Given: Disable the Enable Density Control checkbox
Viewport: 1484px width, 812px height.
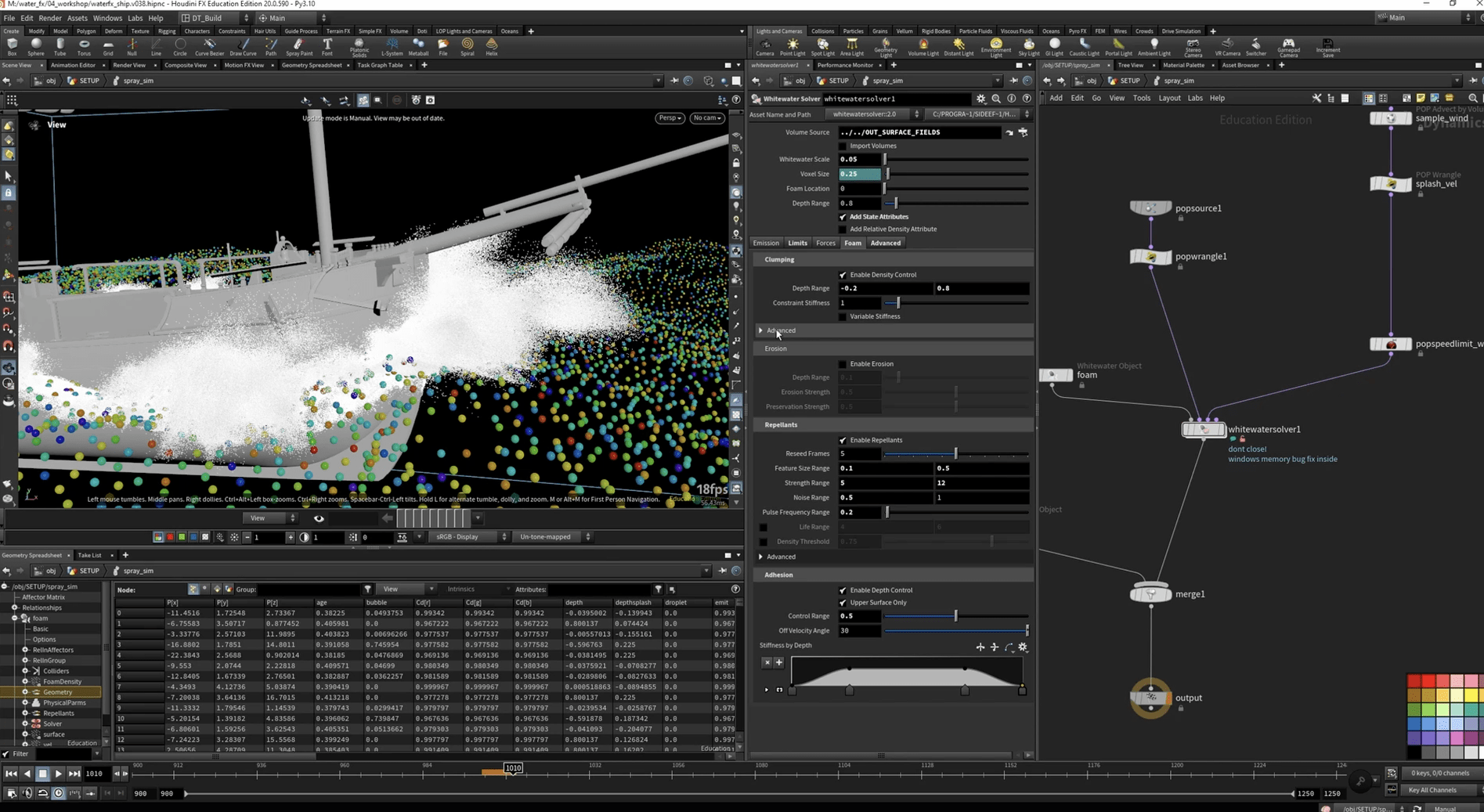Looking at the screenshot, I should coord(843,275).
